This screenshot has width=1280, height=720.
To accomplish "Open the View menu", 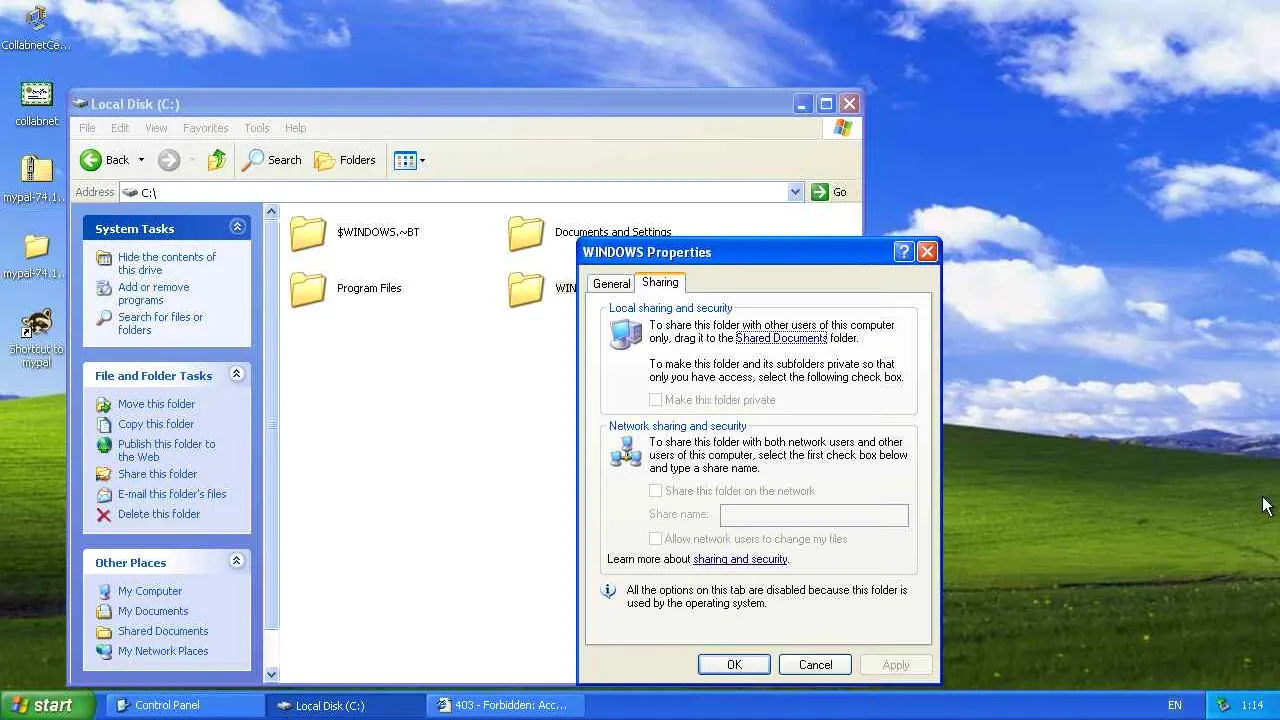I will coord(156,128).
